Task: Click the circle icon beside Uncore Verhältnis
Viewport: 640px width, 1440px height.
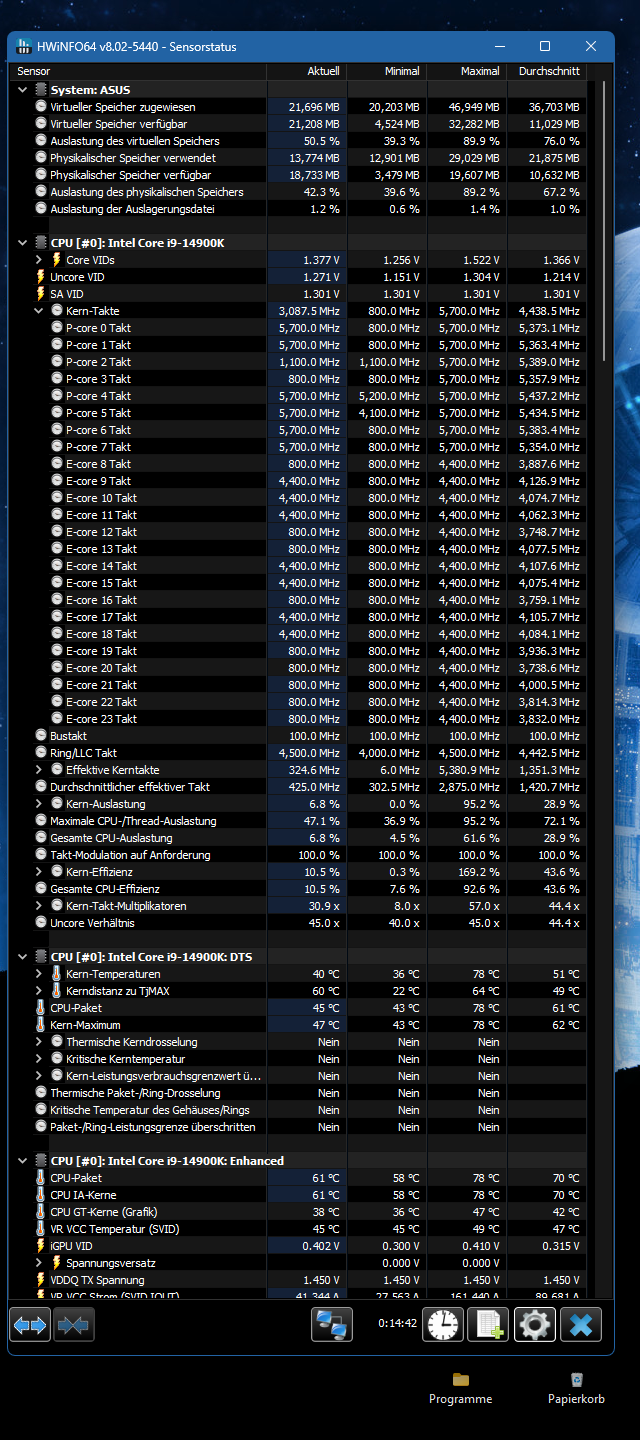Action: pyautogui.click(x=41, y=923)
